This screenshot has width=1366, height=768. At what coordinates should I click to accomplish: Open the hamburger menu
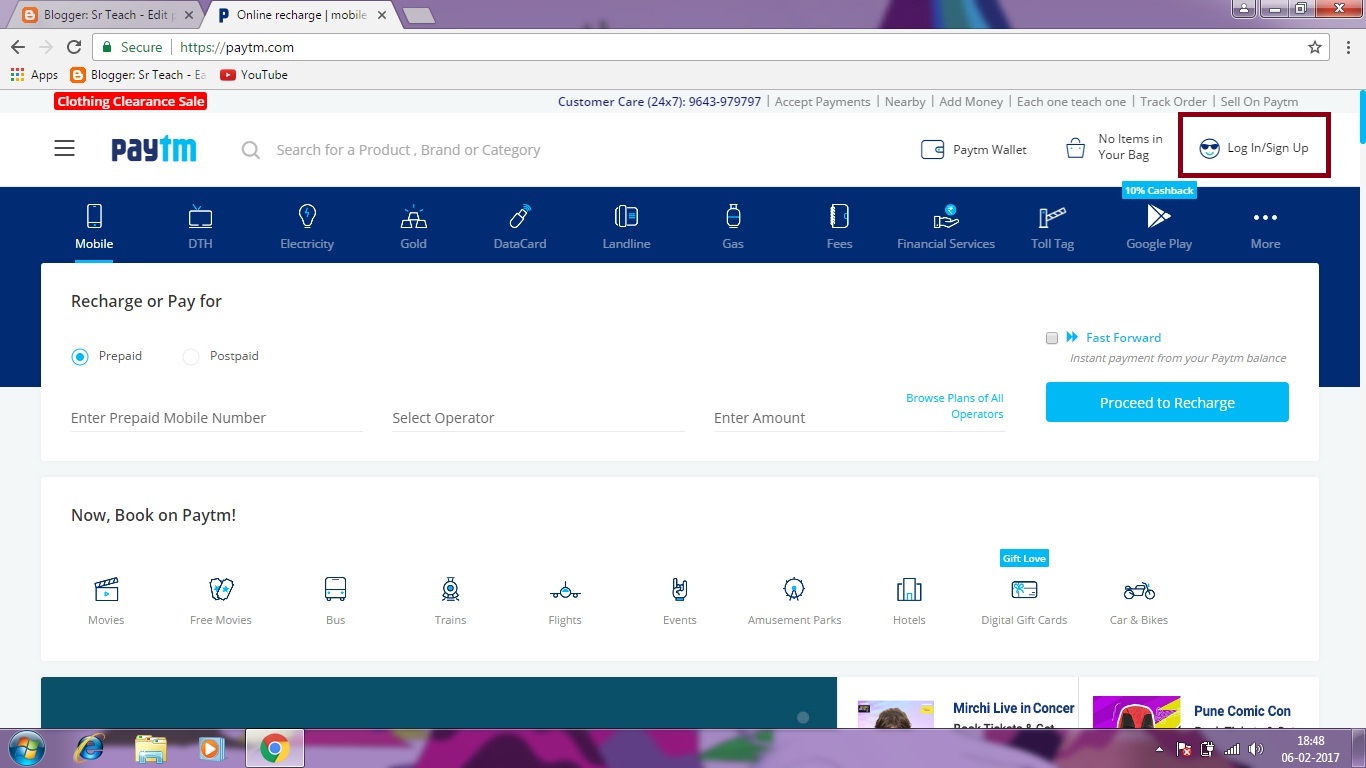point(64,147)
